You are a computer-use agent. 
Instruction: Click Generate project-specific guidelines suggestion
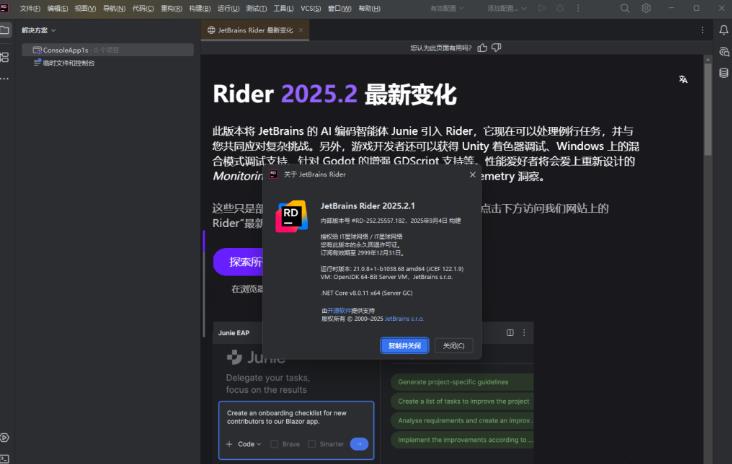click(462, 382)
